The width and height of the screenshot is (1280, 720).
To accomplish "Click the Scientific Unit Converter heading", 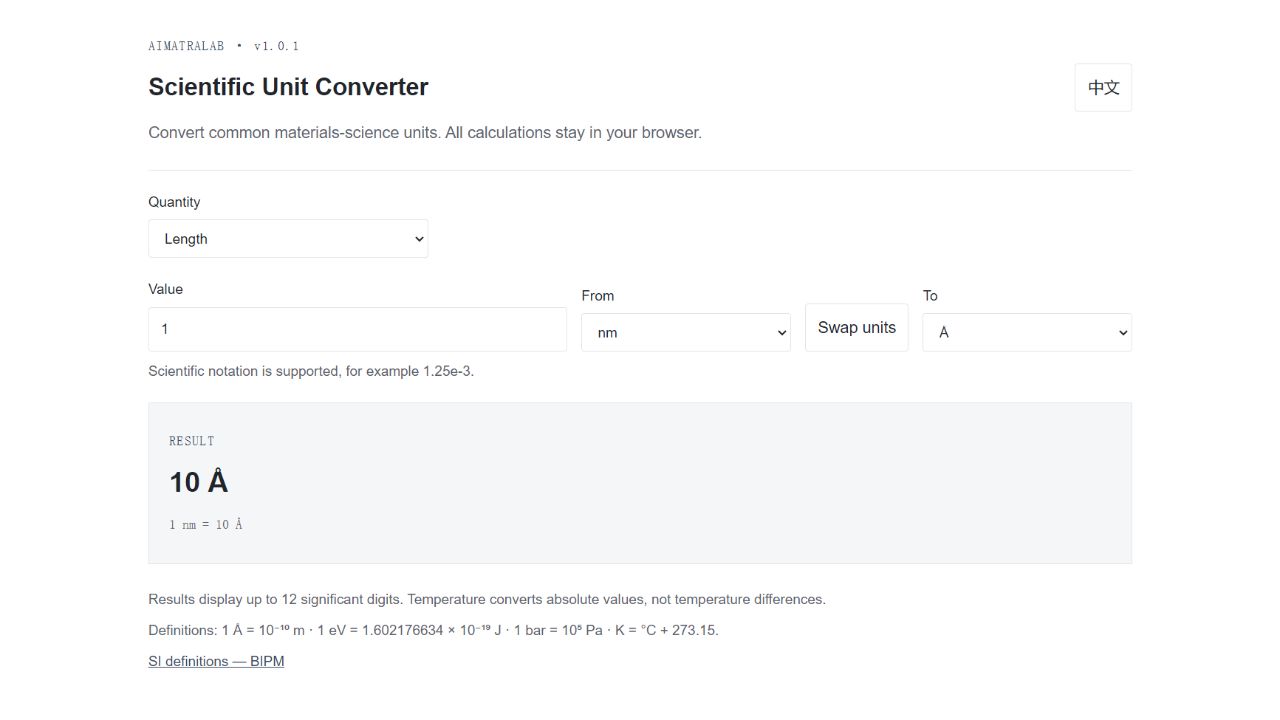I will pos(288,87).
